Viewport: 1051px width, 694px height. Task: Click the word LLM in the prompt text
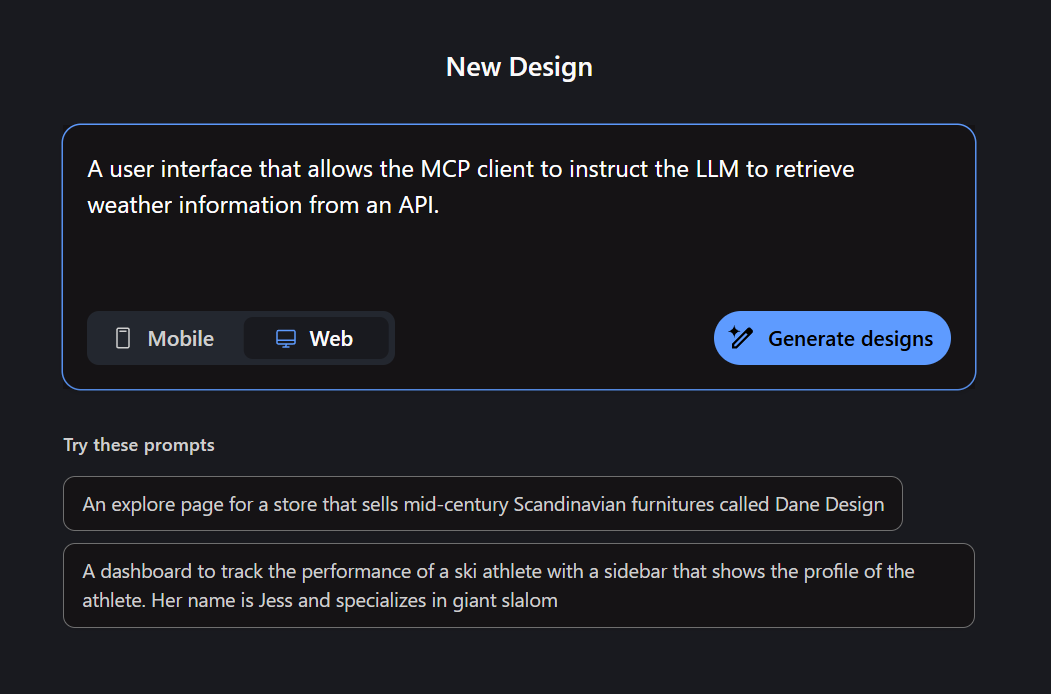[717, 169]
